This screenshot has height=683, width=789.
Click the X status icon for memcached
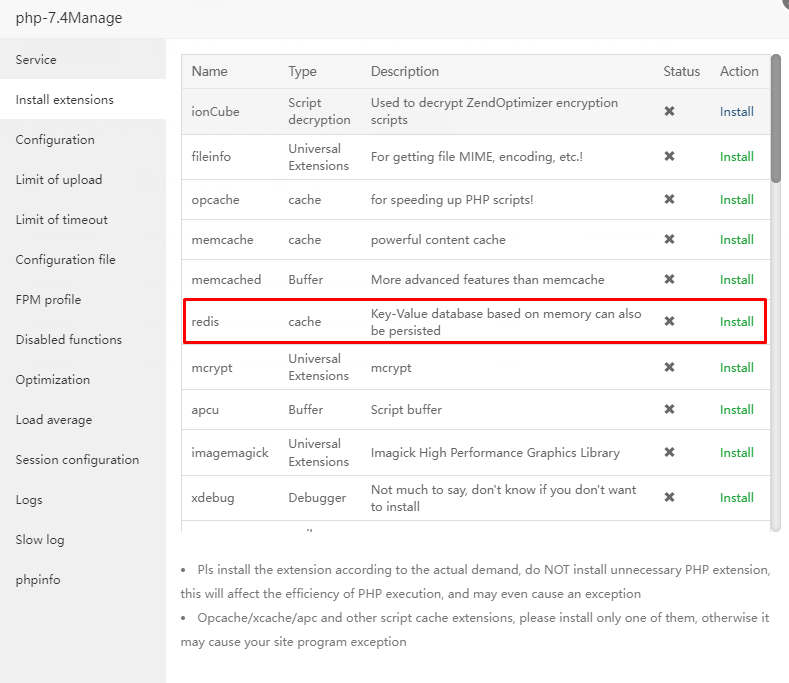[x=669, y=279]
